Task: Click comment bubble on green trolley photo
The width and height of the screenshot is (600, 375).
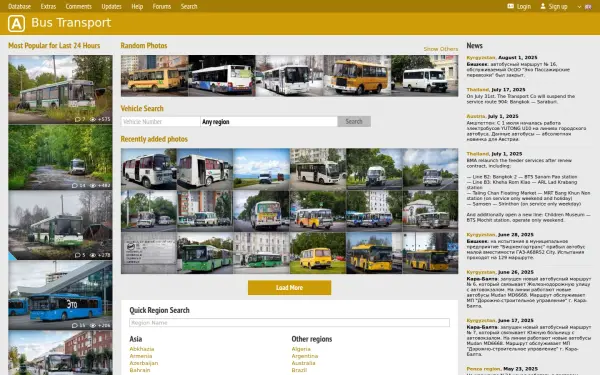Action: point(78,255)
